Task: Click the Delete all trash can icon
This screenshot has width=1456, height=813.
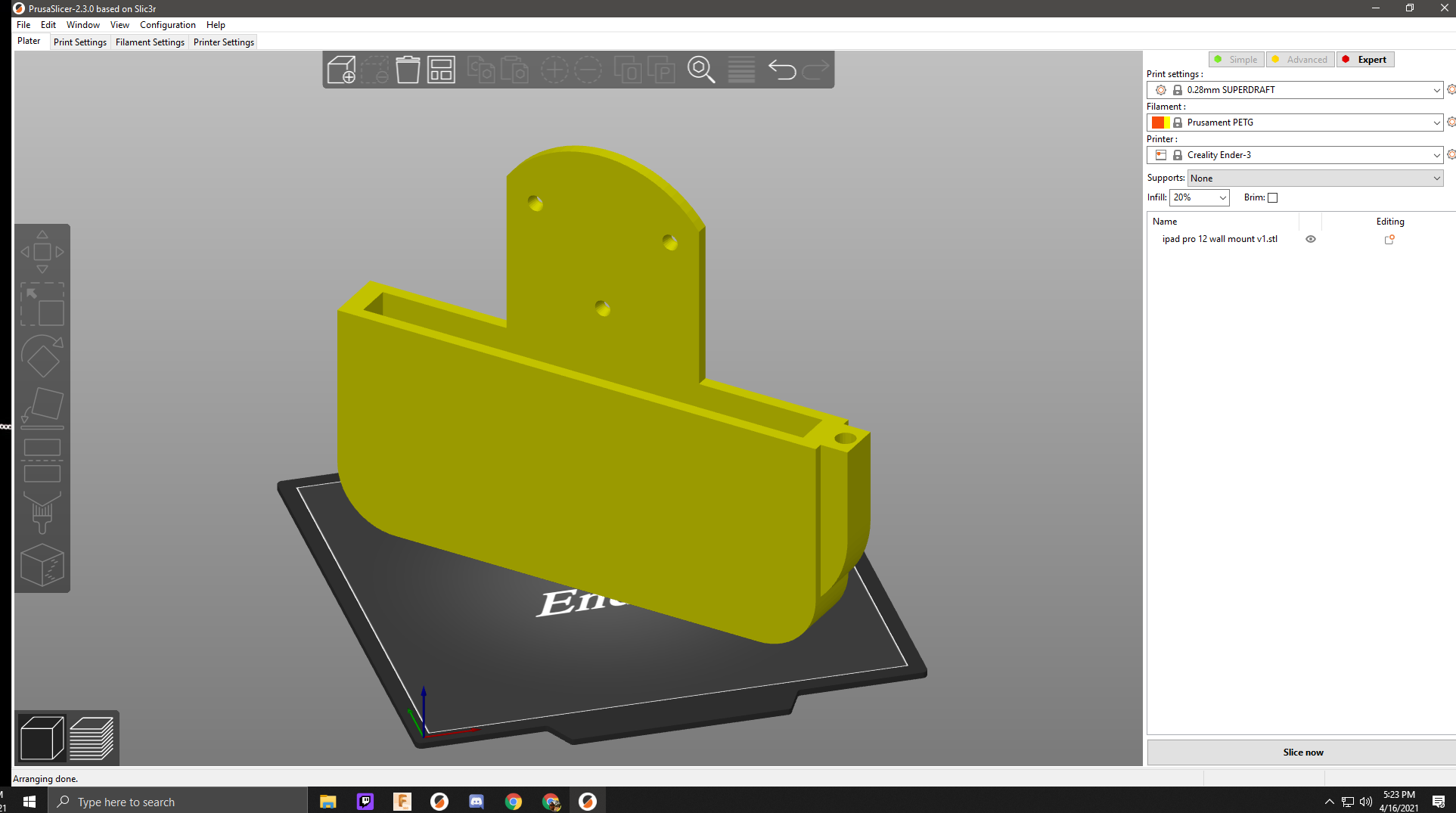Action: pyautogui.click(x=408, y=70)
